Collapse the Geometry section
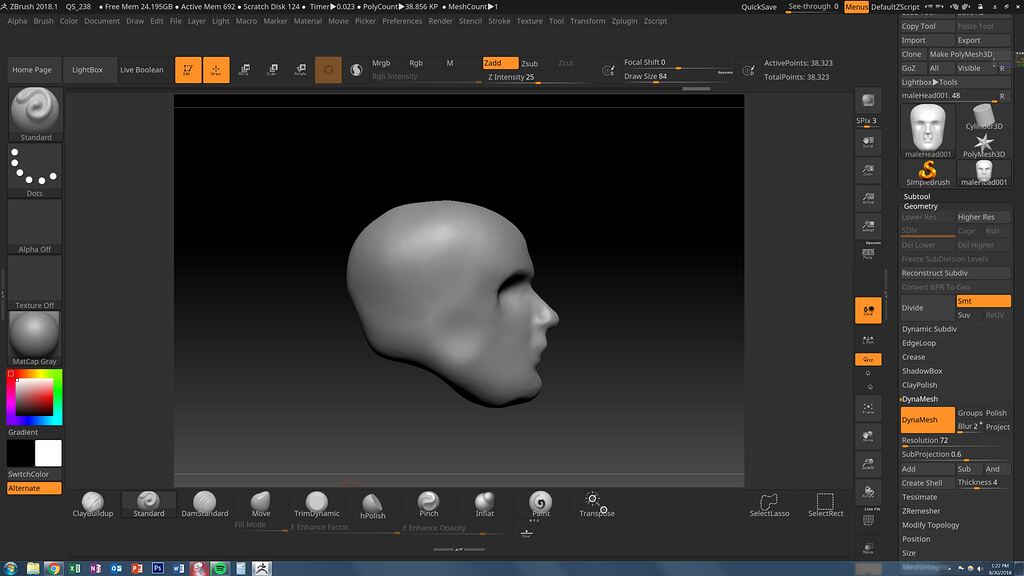 pos(920,206)
